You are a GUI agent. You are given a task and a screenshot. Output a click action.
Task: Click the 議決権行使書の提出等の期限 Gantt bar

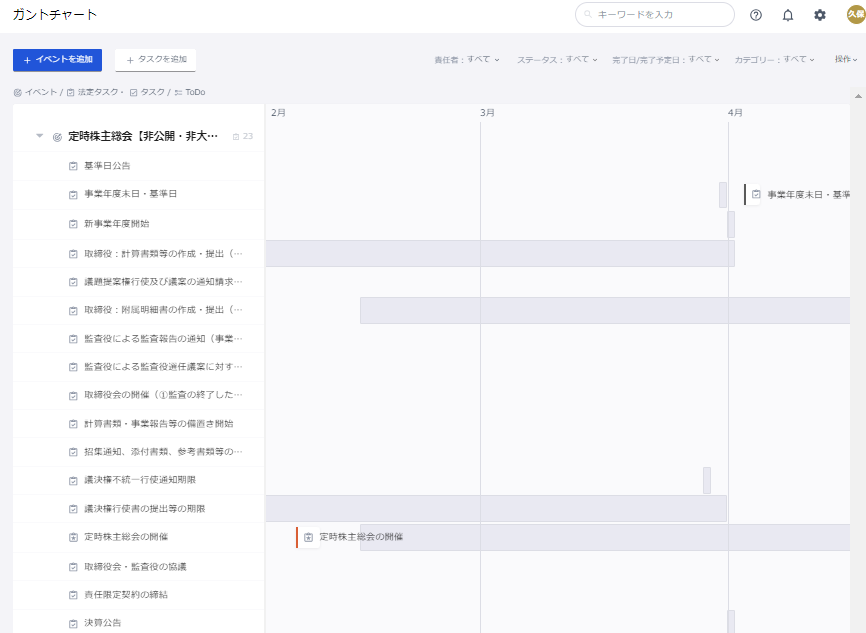tap(496, 509)
